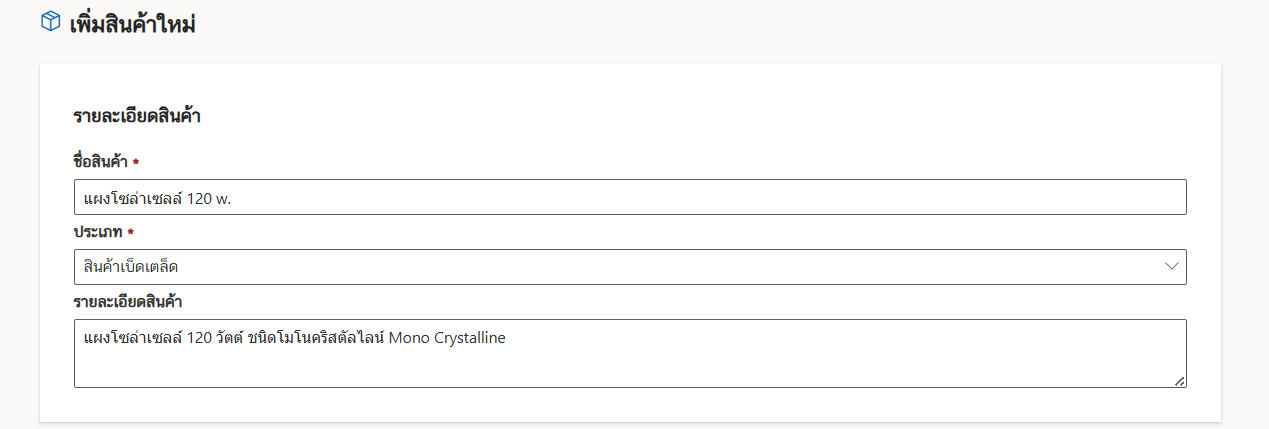Focus the ชื่อสินค้า text input
The height and width of the screenshot is (429, 1269).
click(x=630, y=197)
